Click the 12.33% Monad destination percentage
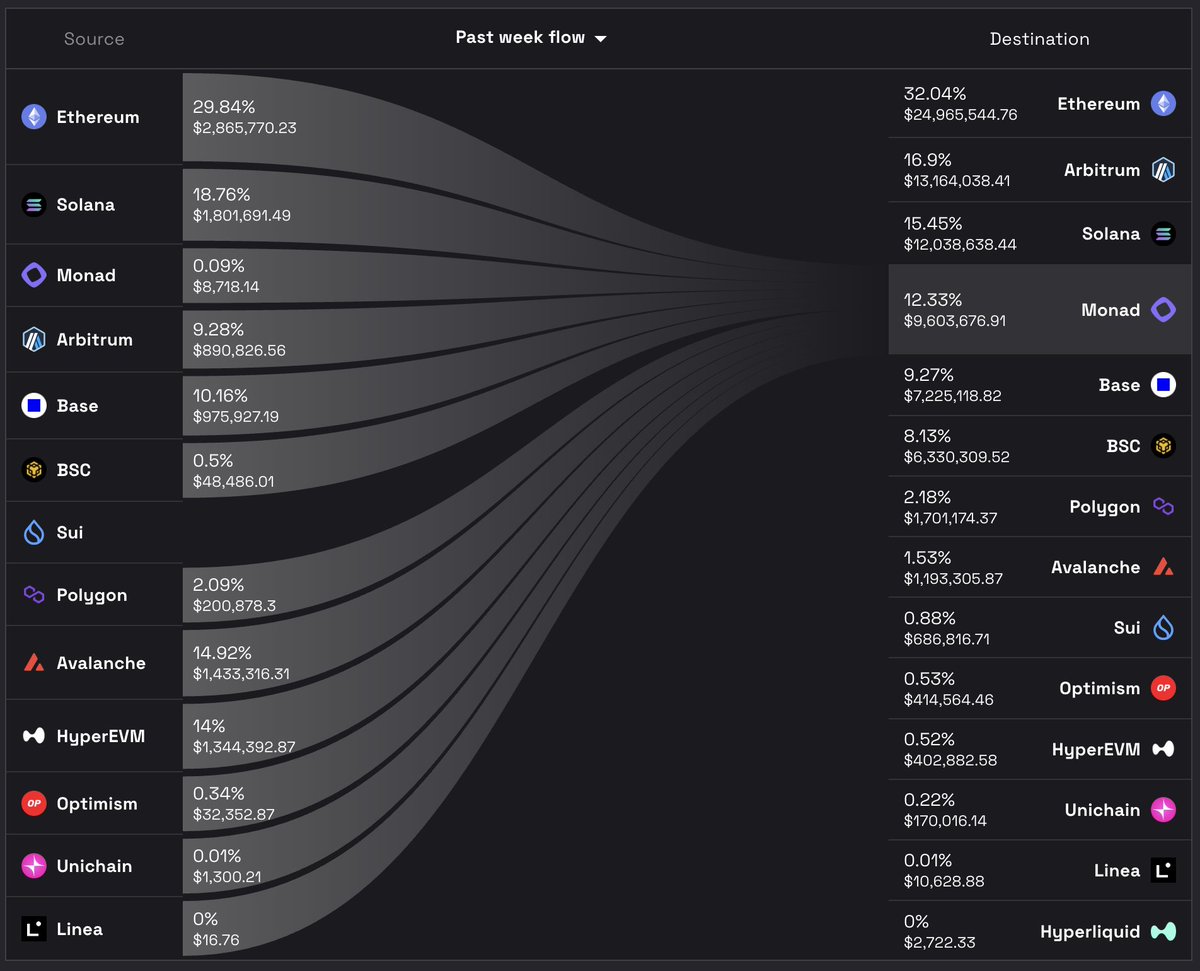 (933, 300)
